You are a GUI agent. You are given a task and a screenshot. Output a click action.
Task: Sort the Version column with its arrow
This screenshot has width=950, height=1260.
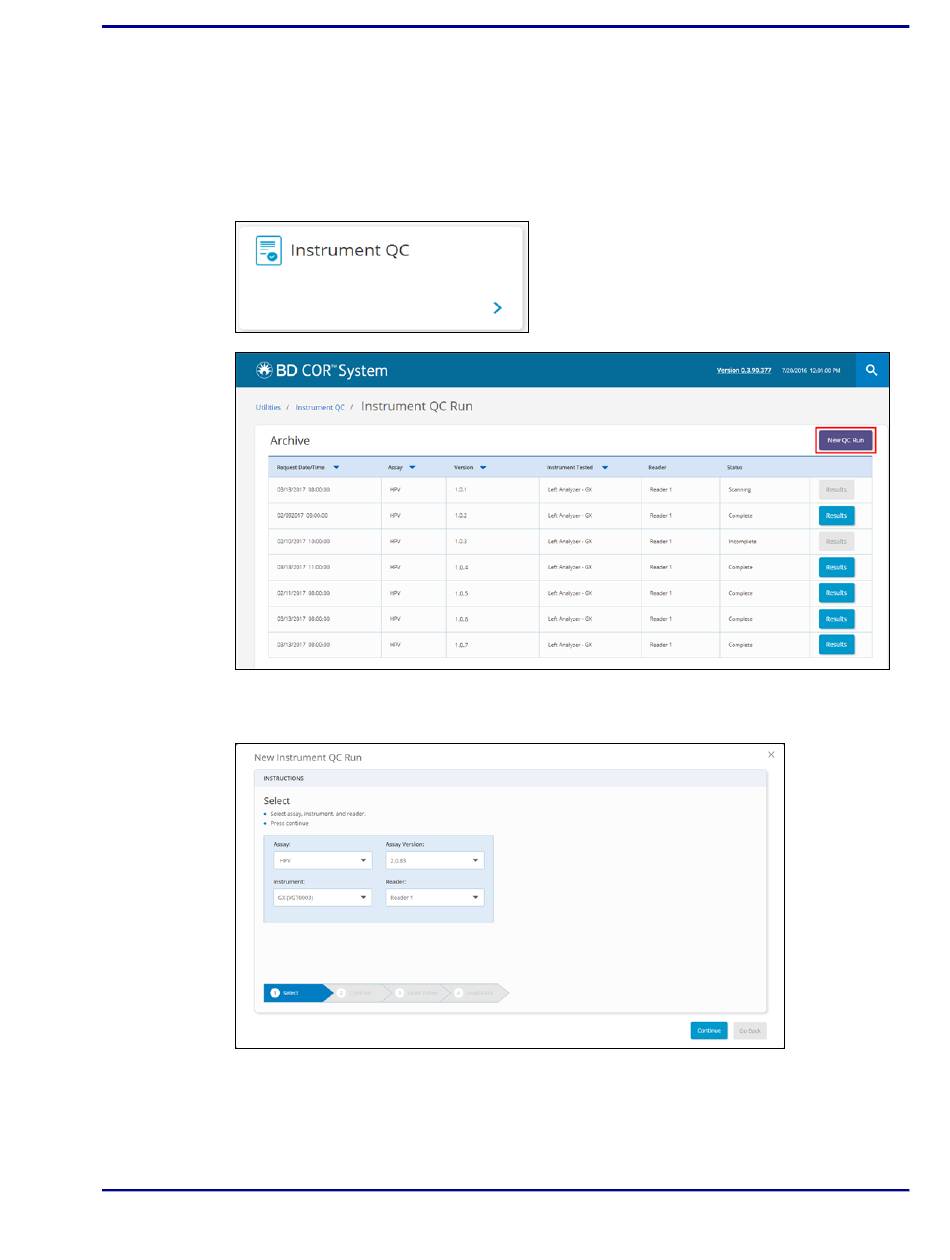pos(483,467)
